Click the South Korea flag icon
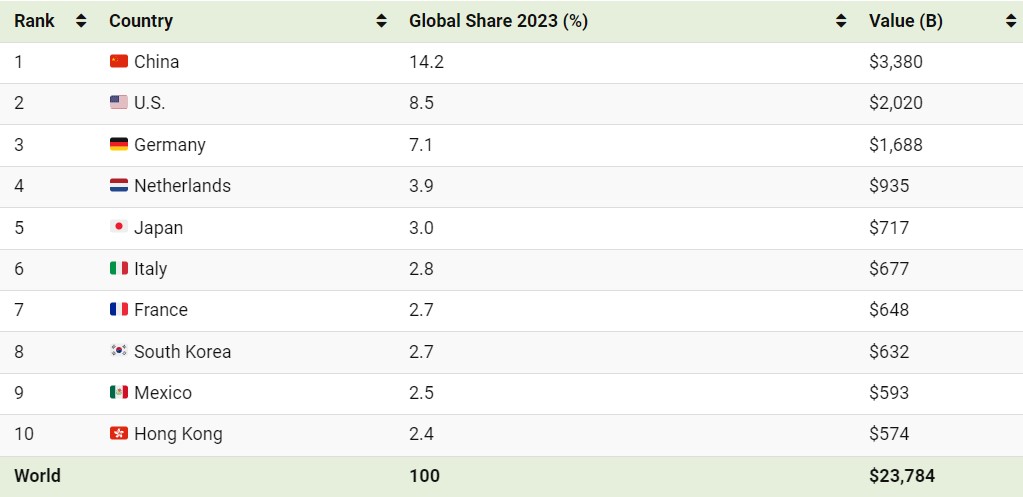The height and width of the screenshot is (497, 1023). pos(119,351)
